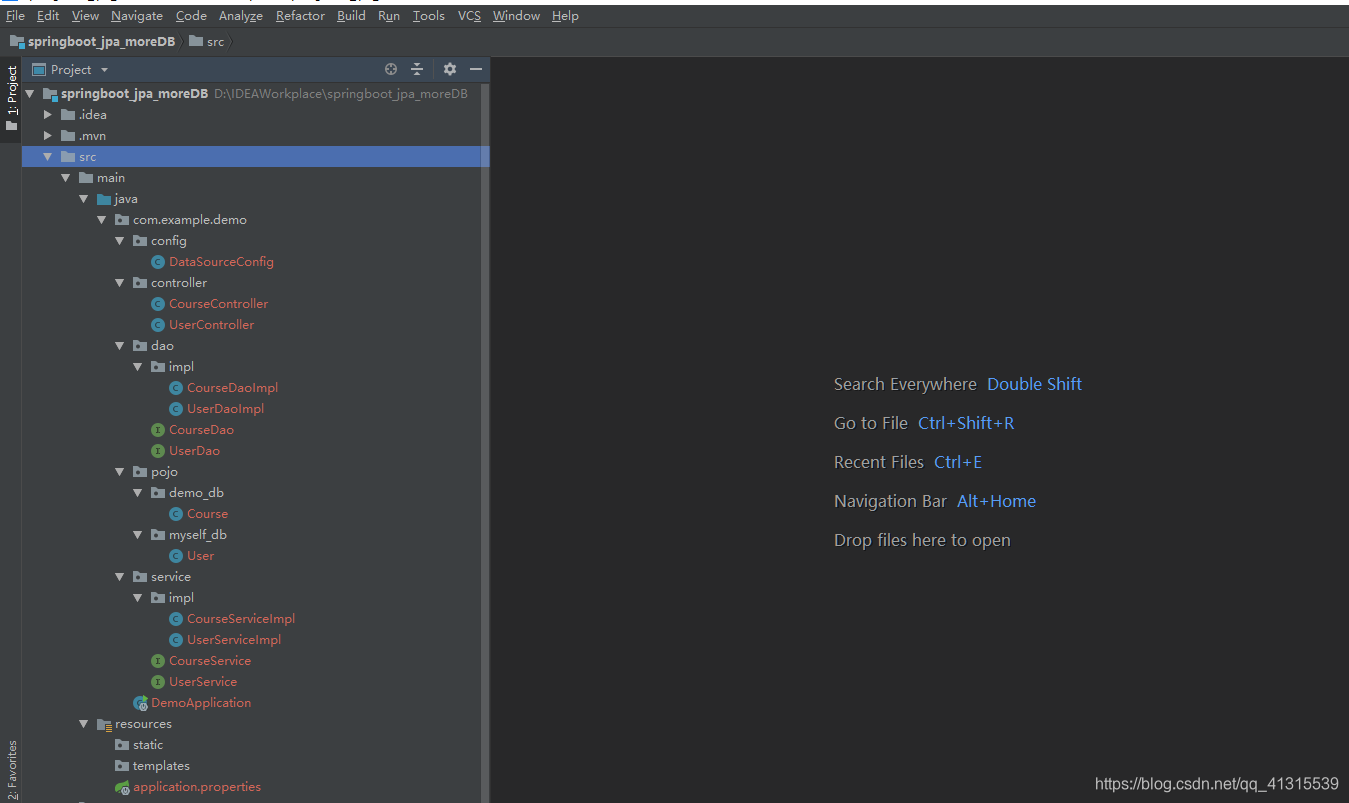Click the class icon next to UserController
Screen dimensions: 1349x803
click(x=157, y=324)
